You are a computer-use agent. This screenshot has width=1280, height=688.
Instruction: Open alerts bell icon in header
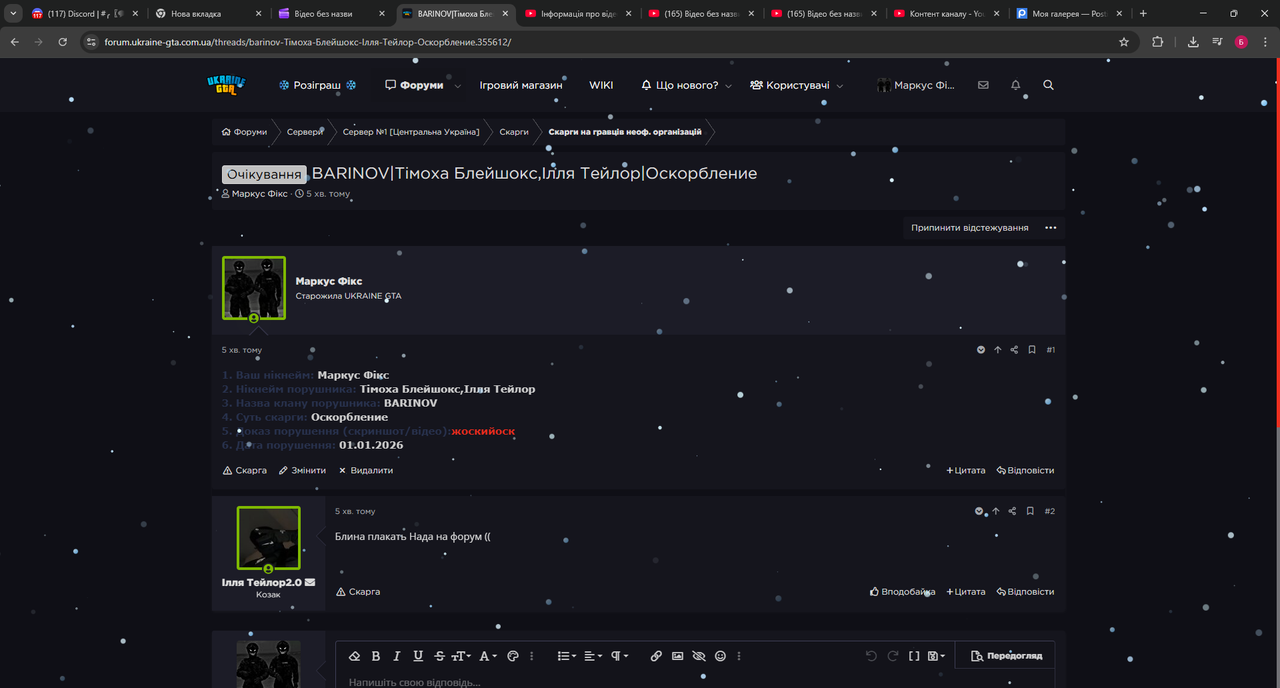tap(1016, 85)
